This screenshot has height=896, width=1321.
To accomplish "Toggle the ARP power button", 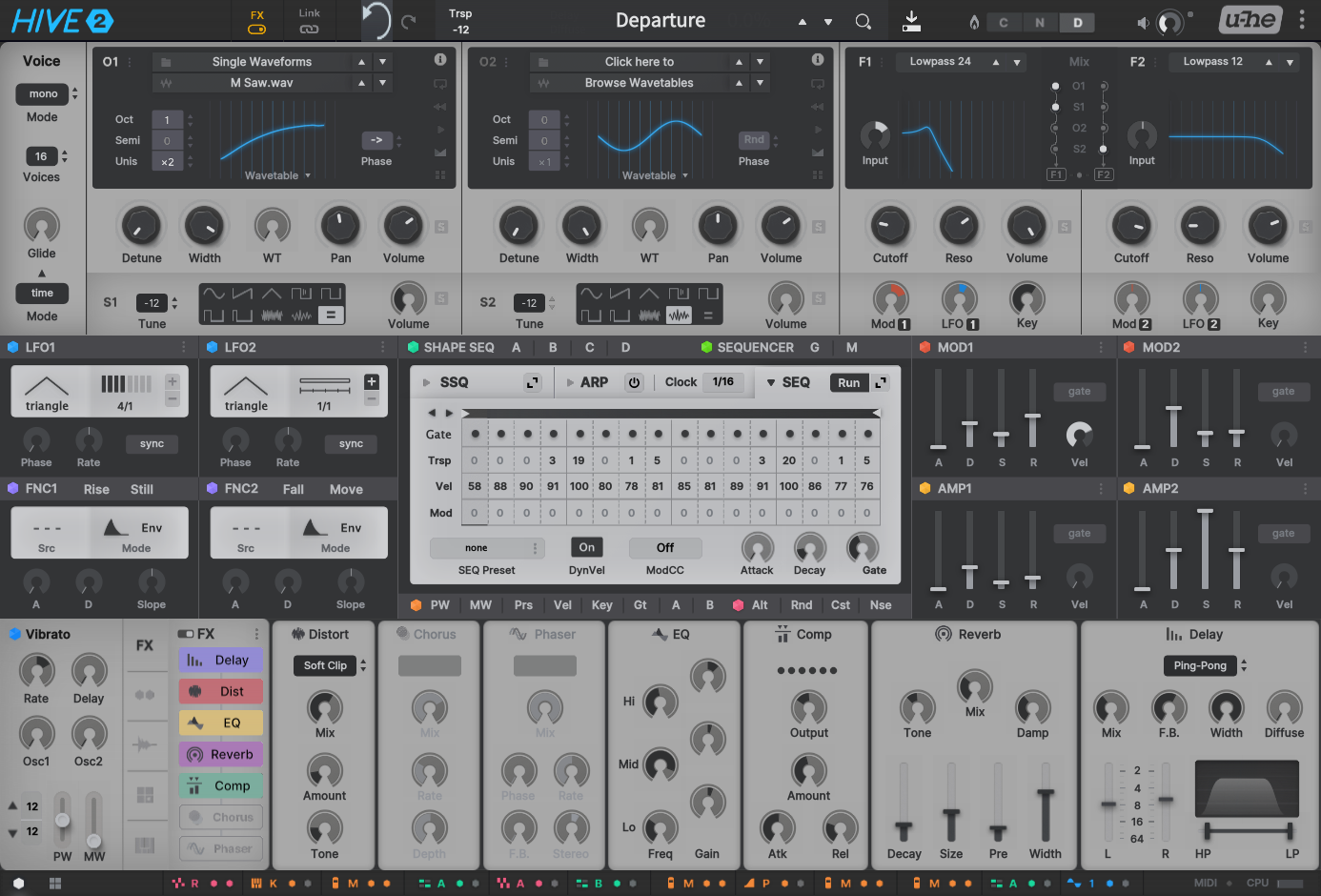I will point(634,382).
